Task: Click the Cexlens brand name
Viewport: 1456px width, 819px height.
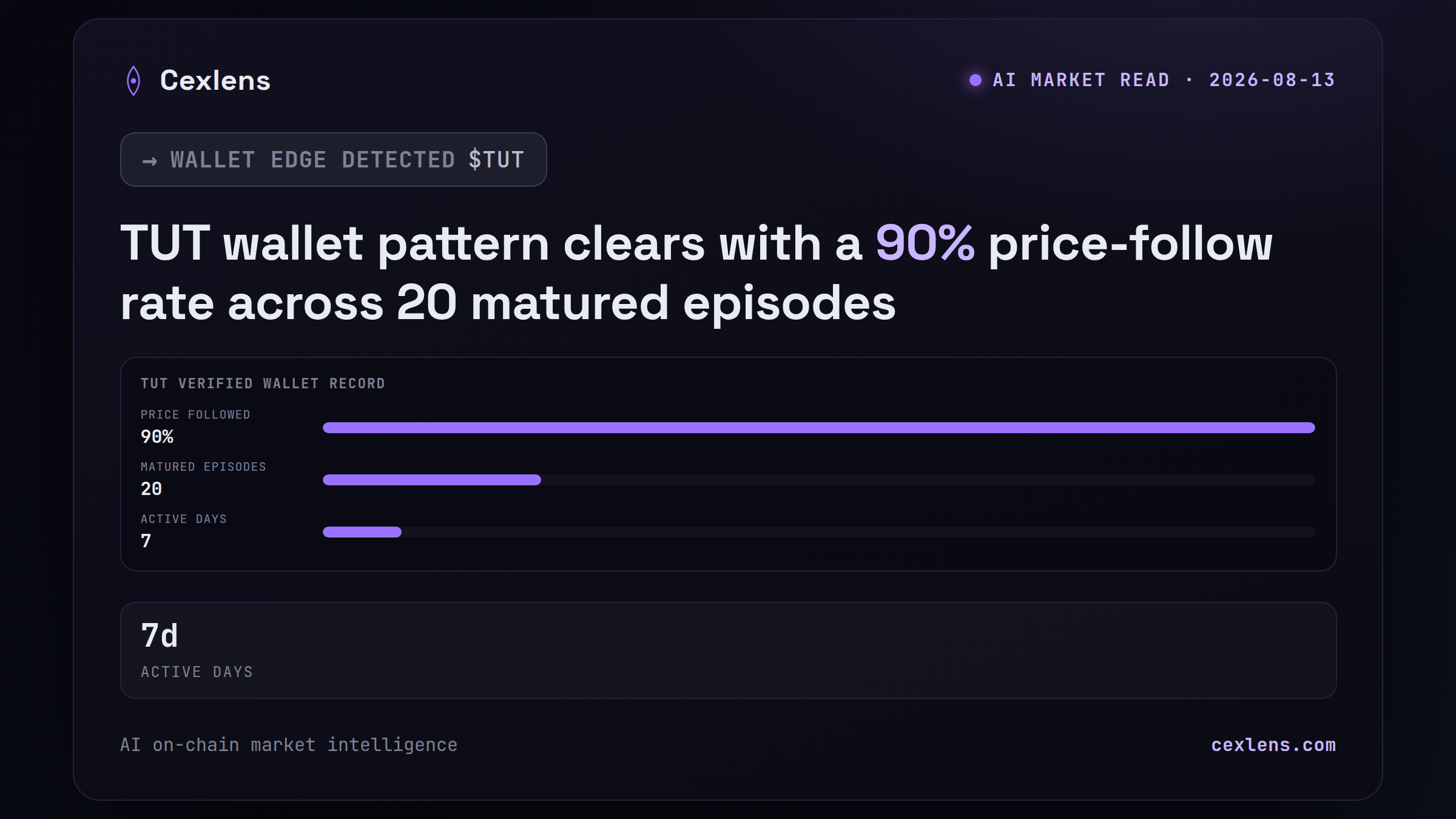Action: tap(215, 81)
